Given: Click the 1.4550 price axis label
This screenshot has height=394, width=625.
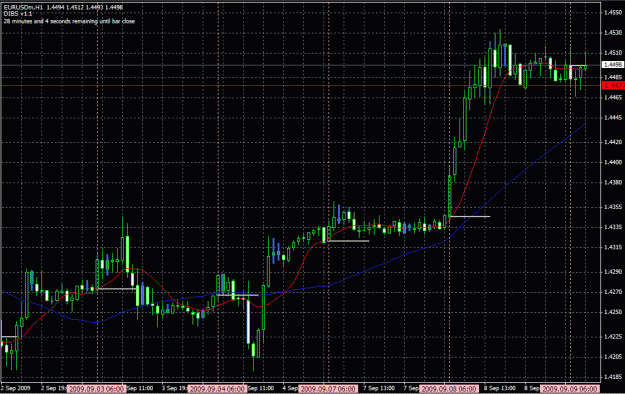Looking at the screenshot, I should pyautogui.click(x=613, y=12).
